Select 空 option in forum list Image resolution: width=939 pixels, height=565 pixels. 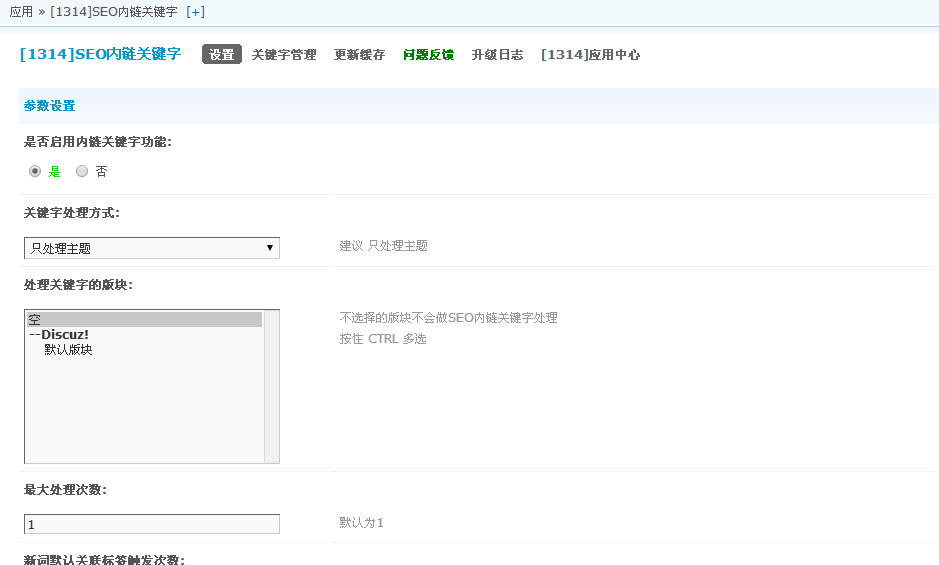tap(144, 319)
